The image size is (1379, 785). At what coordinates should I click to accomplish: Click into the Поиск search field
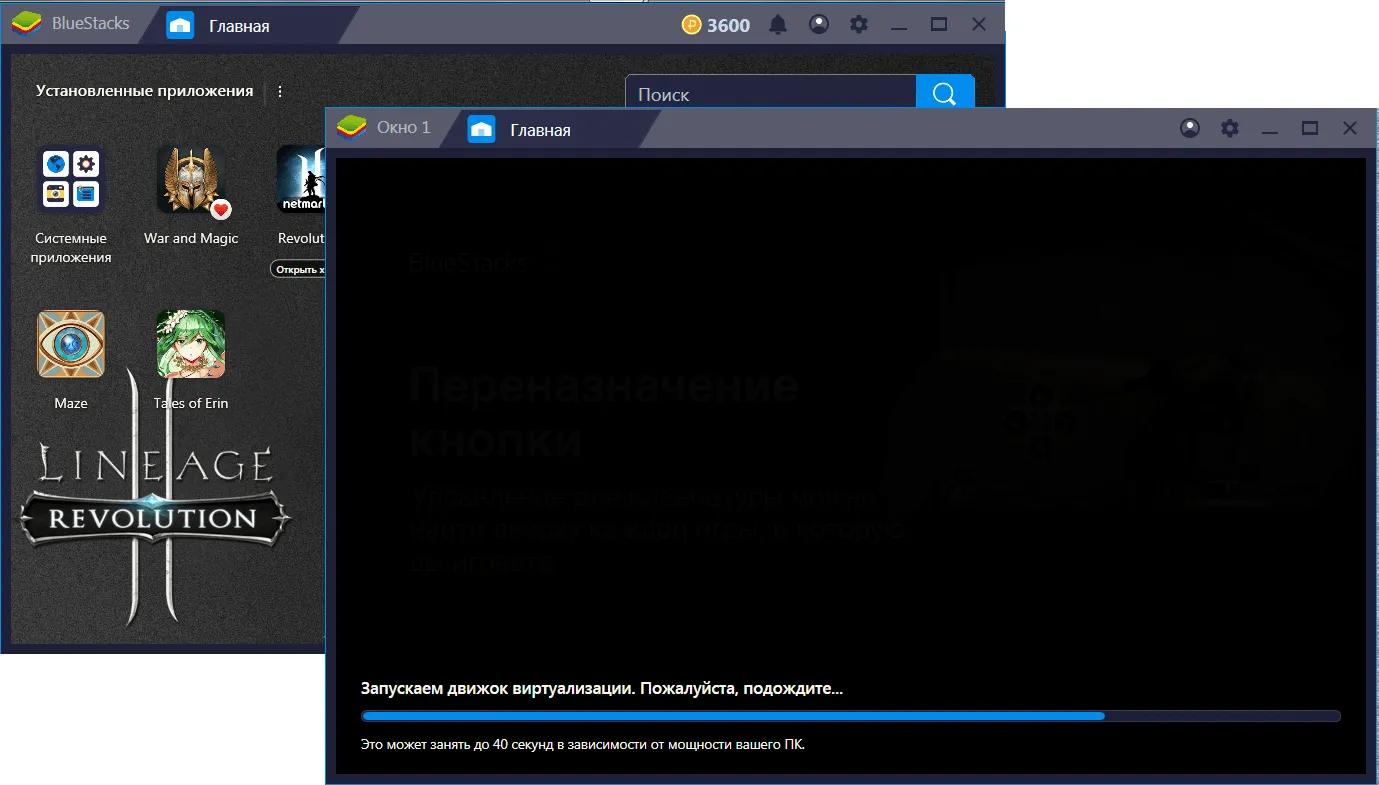[770, 95]
